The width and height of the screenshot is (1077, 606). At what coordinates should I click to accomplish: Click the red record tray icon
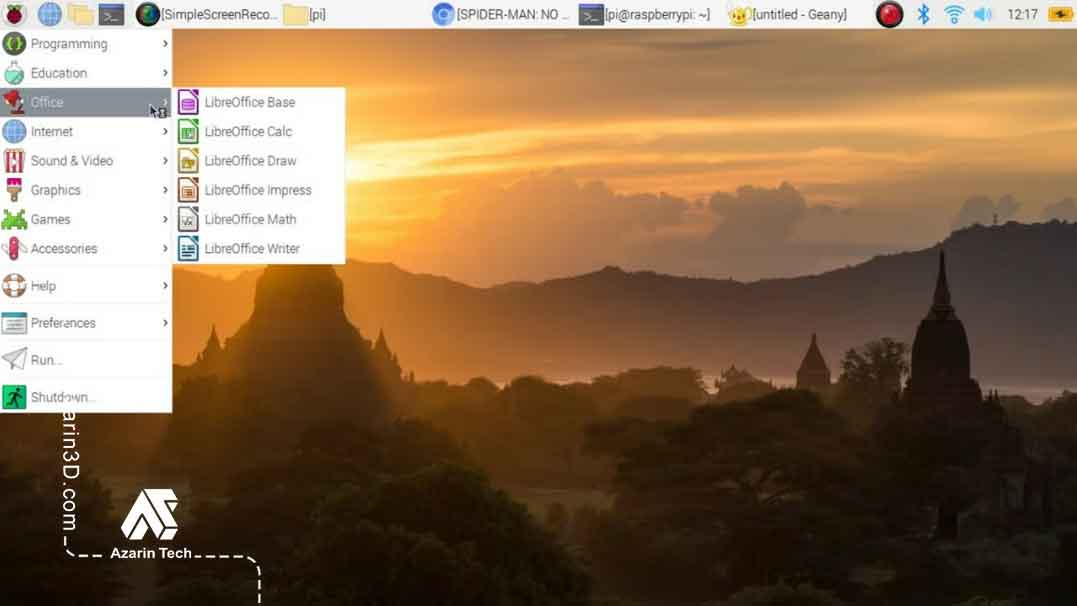coord(889,14)
